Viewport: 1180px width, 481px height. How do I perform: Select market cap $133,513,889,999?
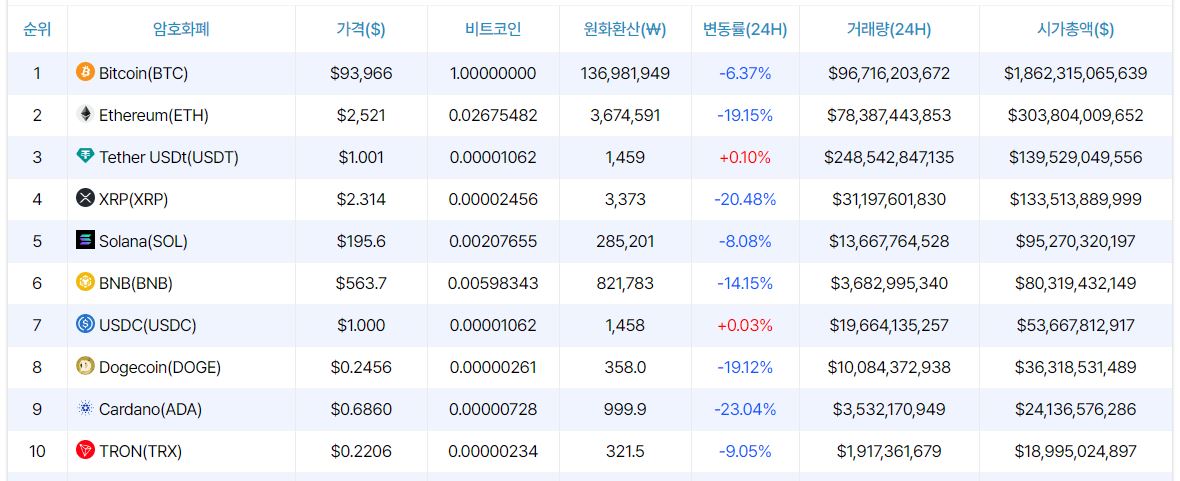1075,200
